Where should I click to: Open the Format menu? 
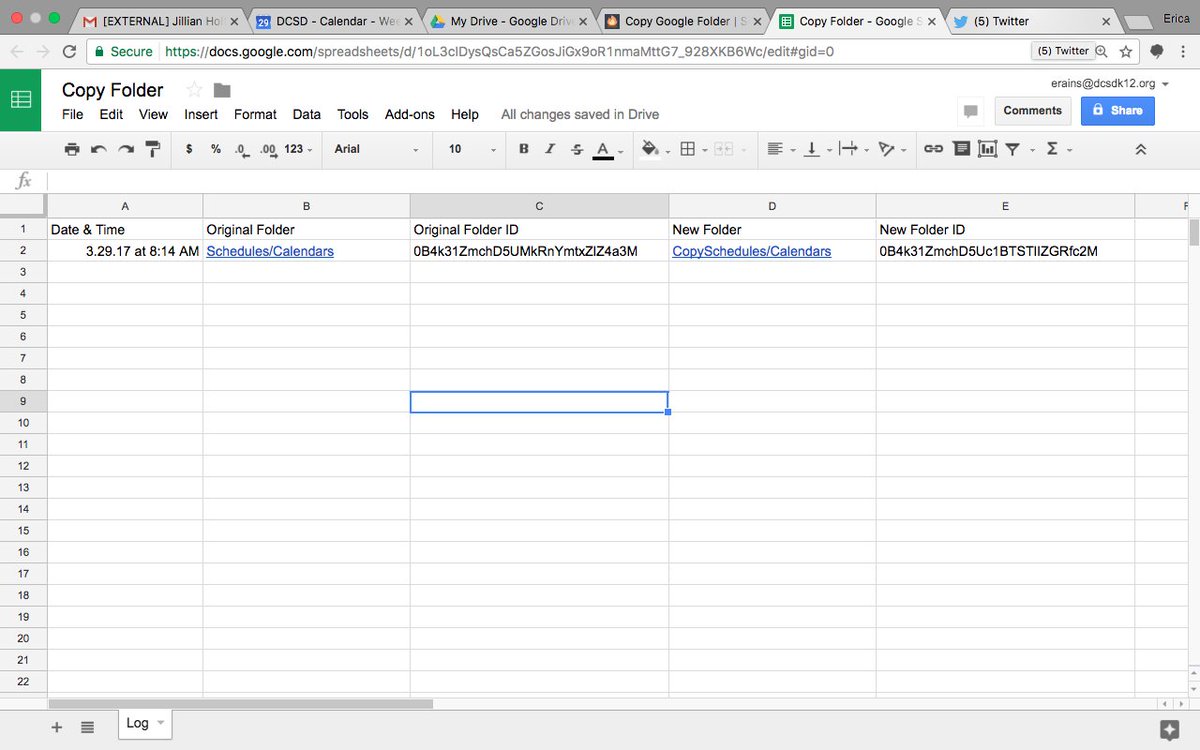point(255,114)
